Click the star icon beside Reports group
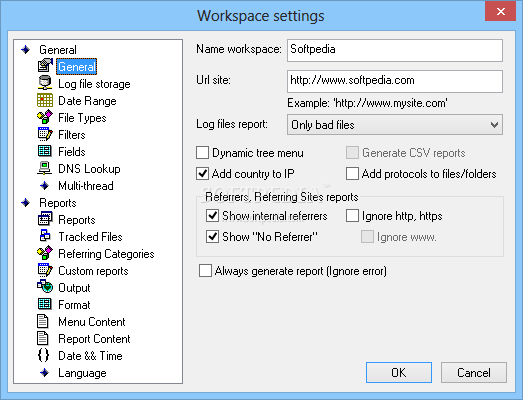This screenshot has height=400, width=523. (25, 203)
